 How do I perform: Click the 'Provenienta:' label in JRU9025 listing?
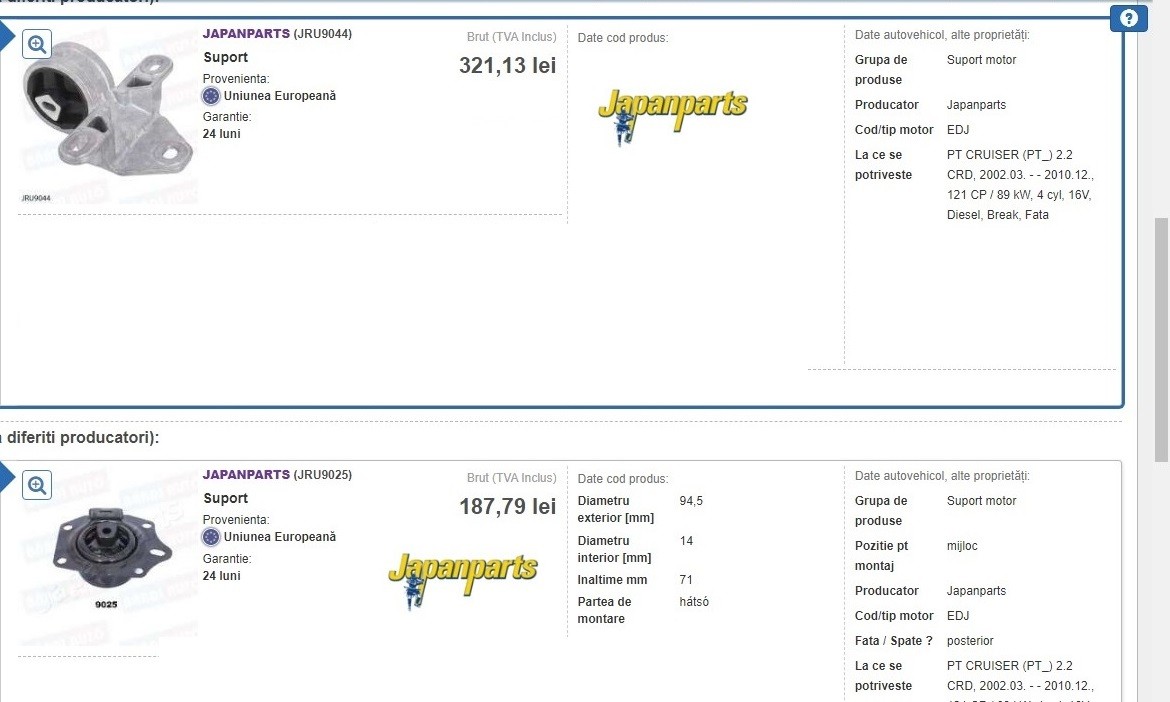pyautogui.click(x=236, y=520)
